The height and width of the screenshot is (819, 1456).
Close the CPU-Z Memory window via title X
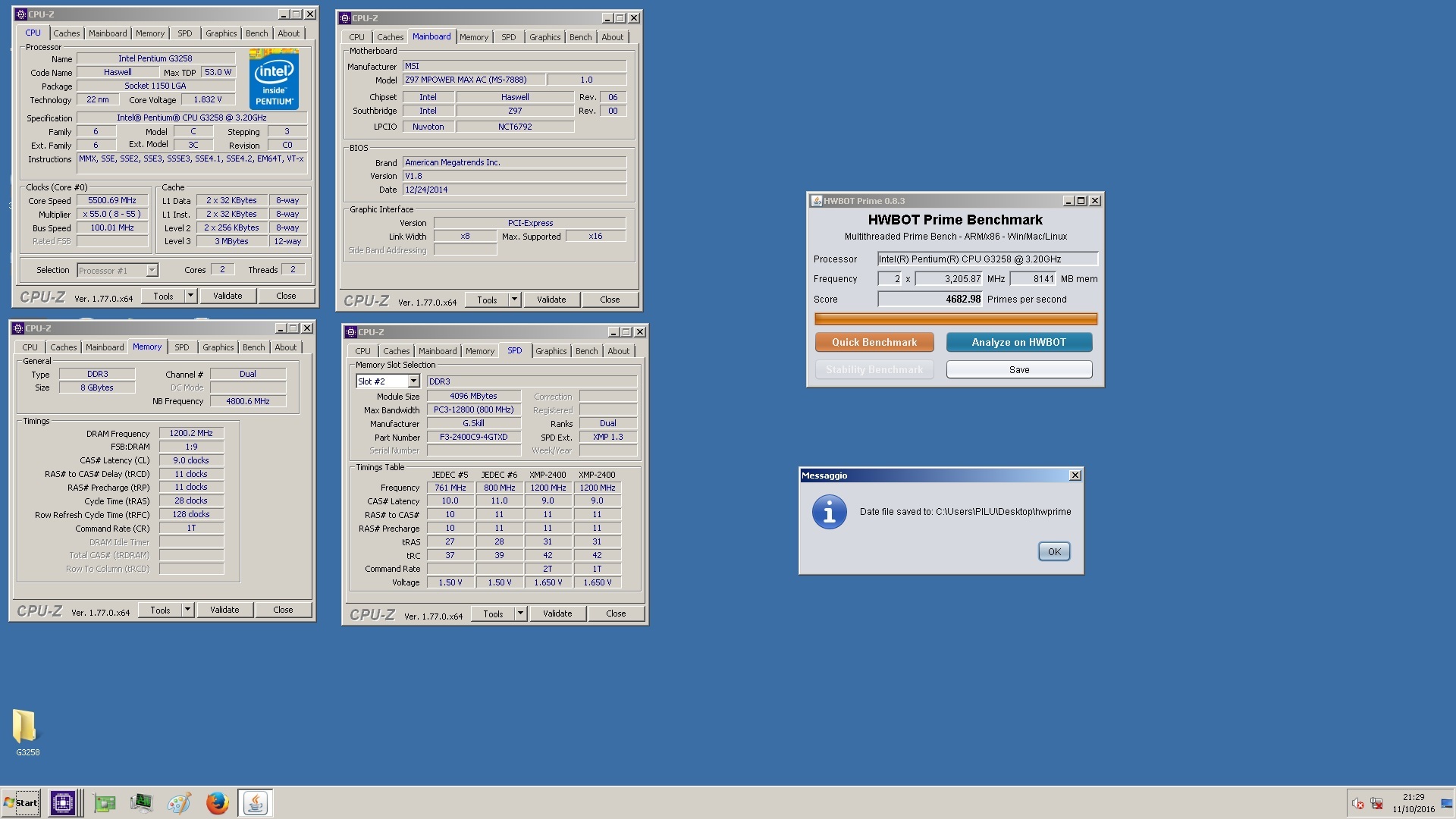[x=306, y=328]
